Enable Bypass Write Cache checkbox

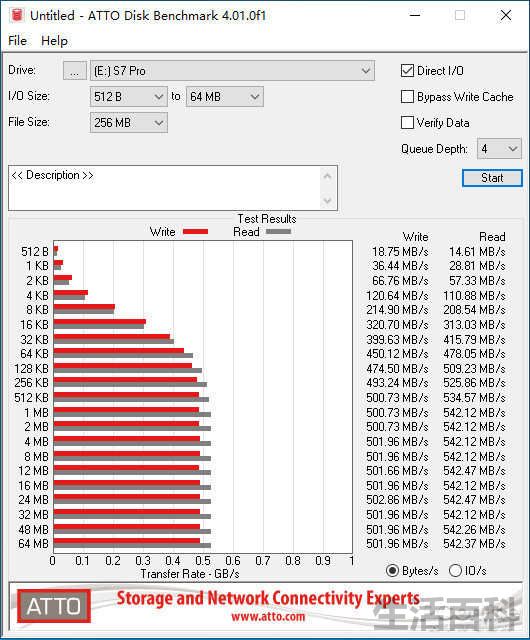point(407,97)
